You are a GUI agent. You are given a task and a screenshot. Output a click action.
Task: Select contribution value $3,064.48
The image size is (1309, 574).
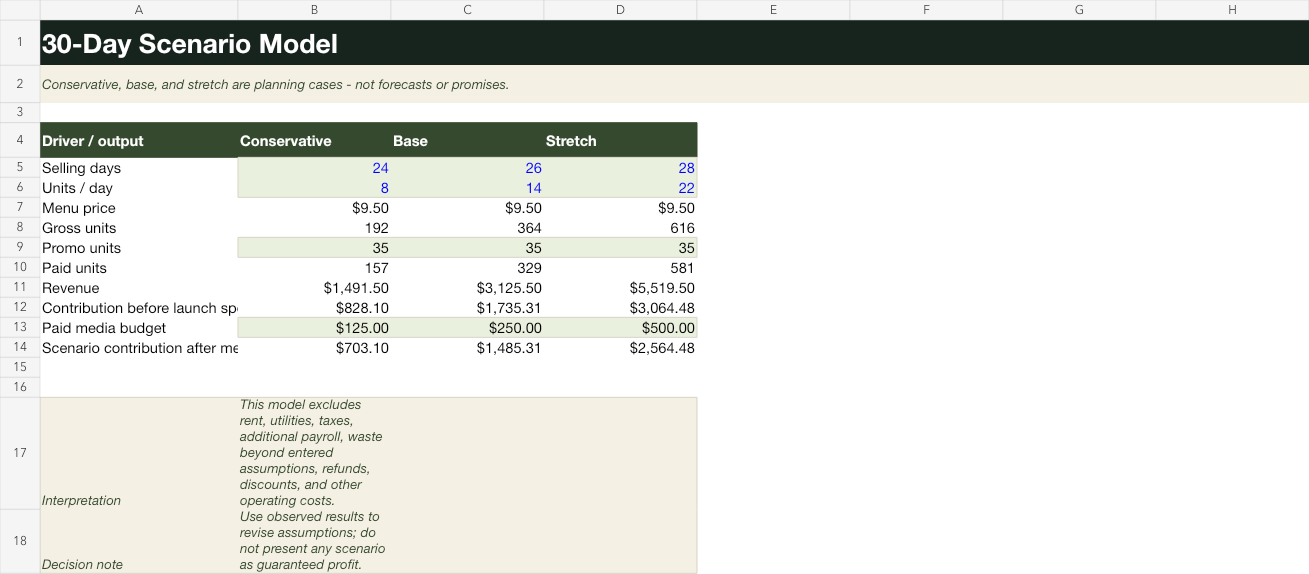point(620,308)
